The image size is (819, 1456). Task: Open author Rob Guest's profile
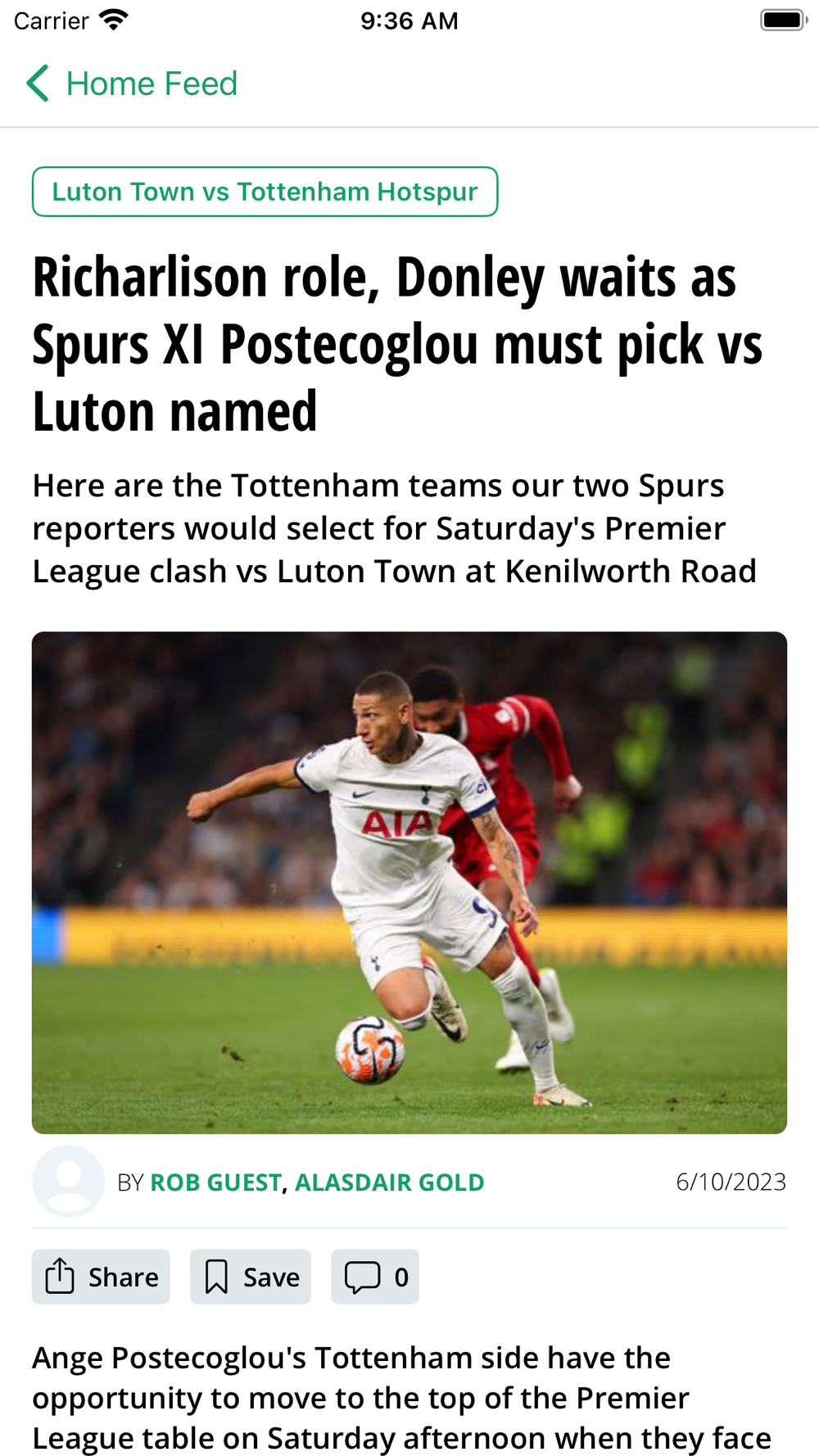[215, 1182]
